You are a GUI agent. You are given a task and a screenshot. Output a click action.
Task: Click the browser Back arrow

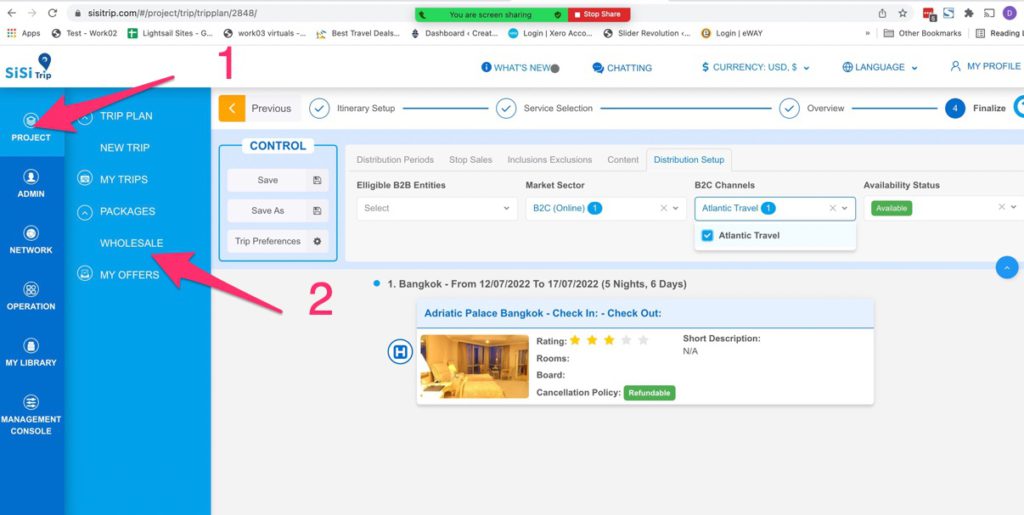[11, 13]
